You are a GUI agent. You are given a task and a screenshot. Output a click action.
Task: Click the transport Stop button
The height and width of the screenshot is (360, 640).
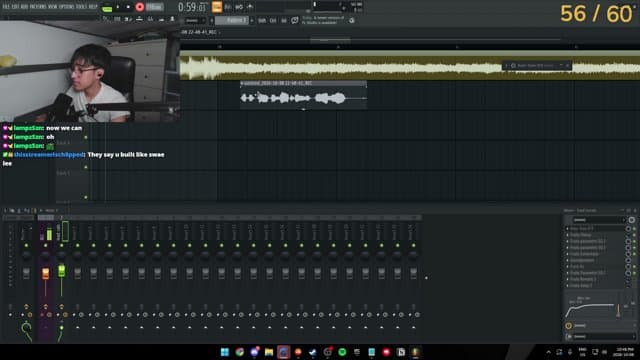(x=128, y=7)
